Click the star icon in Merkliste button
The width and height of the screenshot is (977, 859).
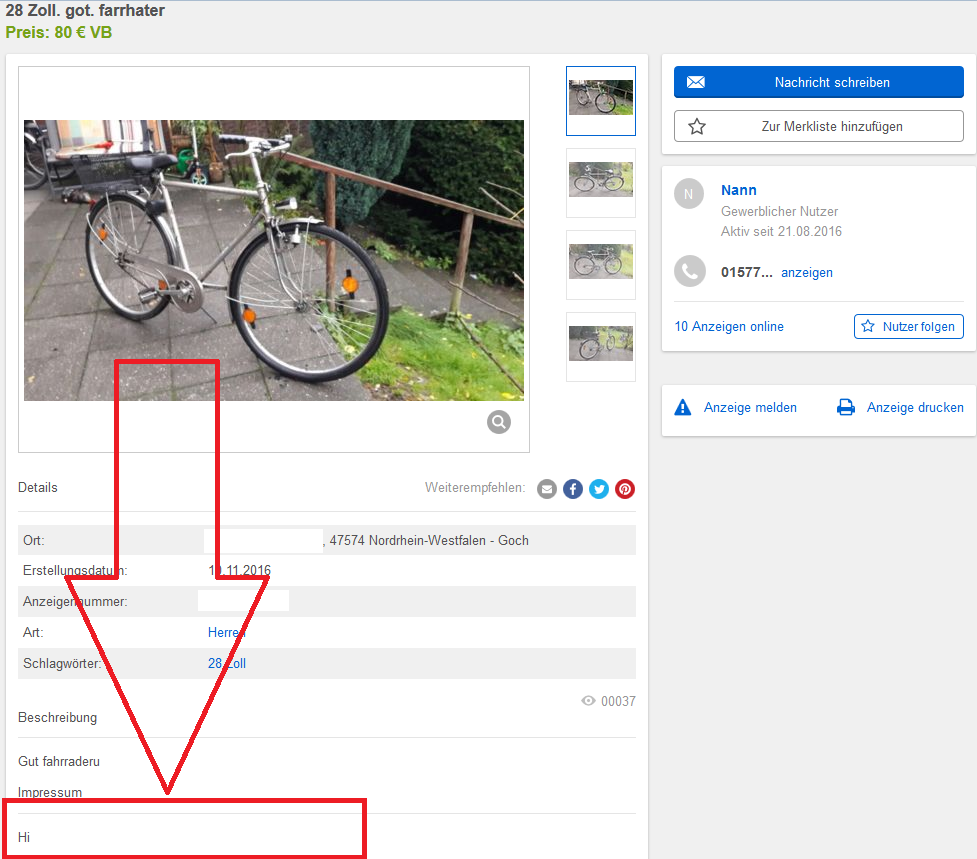pyautogui.click(x=697, y=126)
